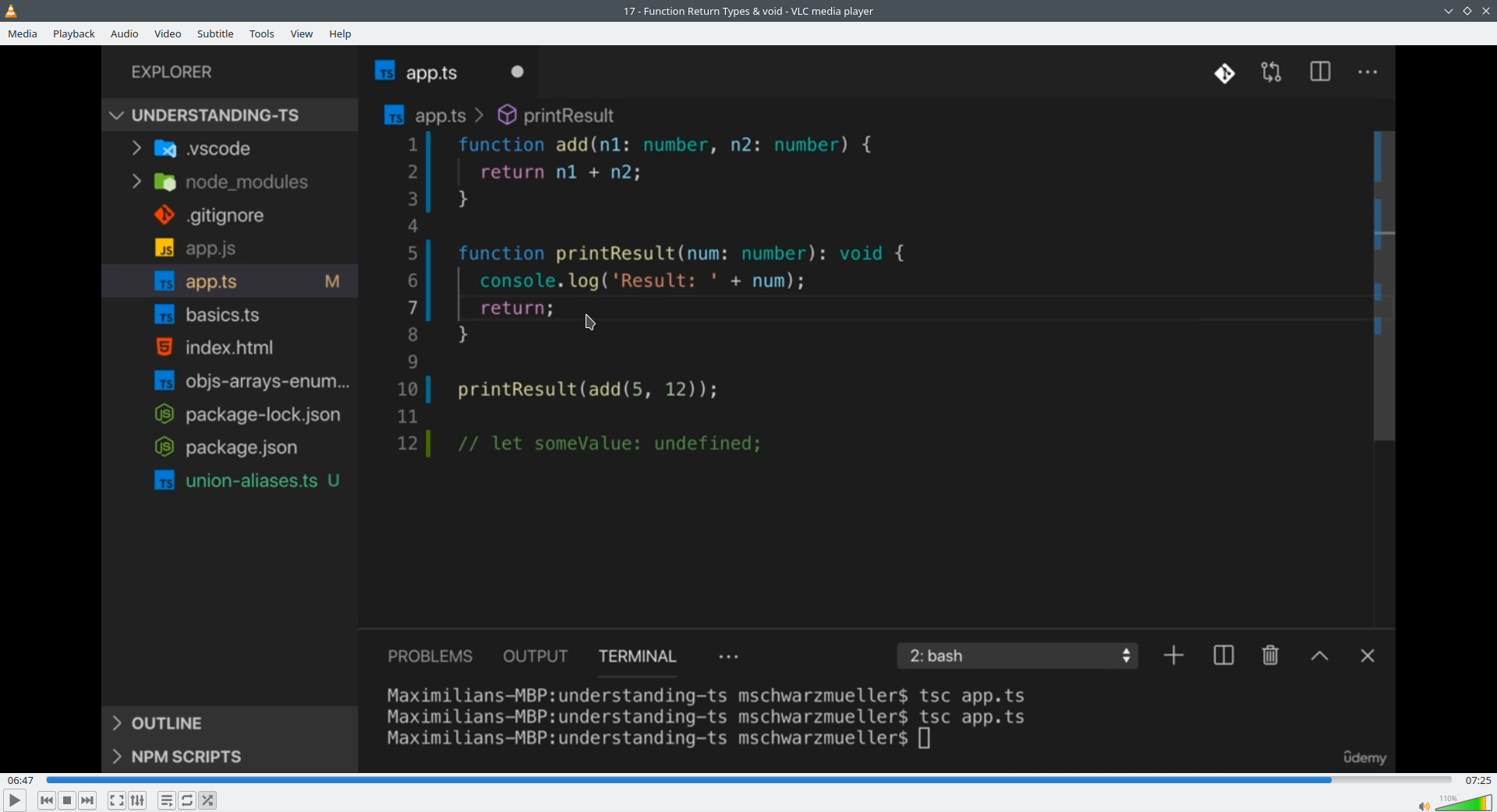
Task: Open the Playback menu
Action: tap(74, 34)
